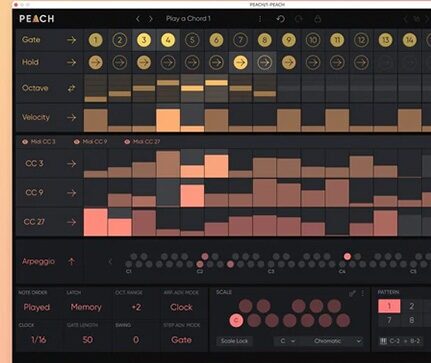This screenshot has height=363, width=431.
Task: Select pattern slot 1
Action: pos(389,306)
